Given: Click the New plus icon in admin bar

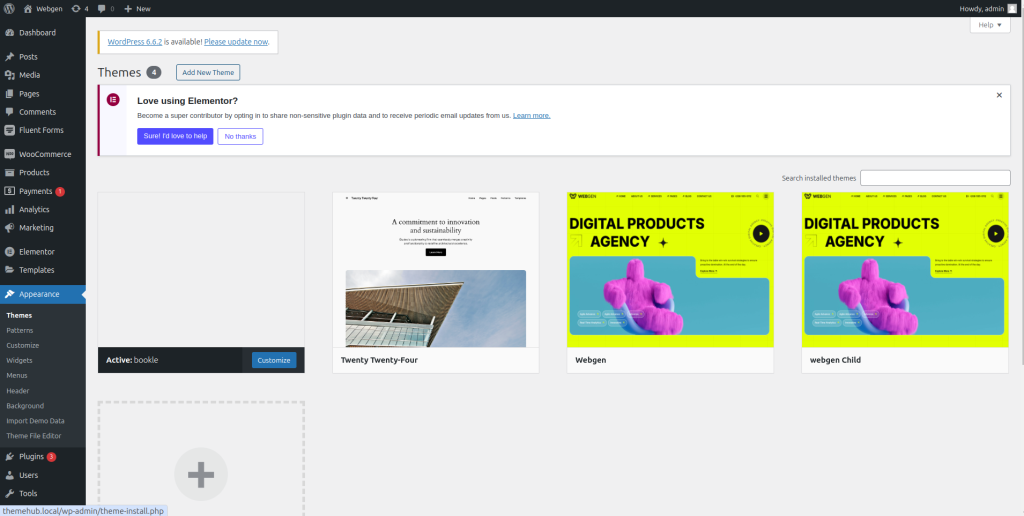Looking at the screenshot, I should click(128, 8).
